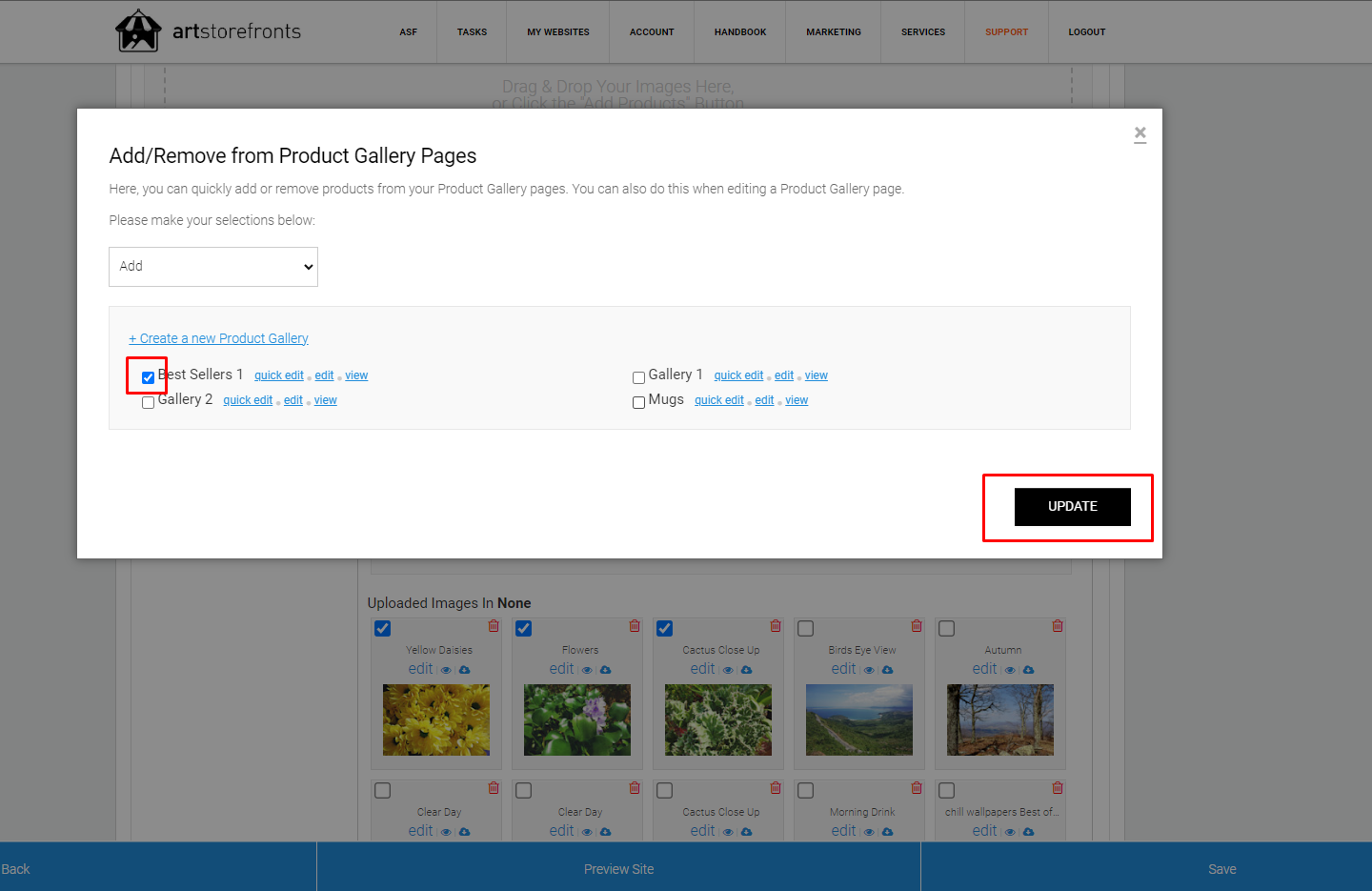Open the Support menu item
This screenshot has height=891, width=1372.
click(1006, 32)
